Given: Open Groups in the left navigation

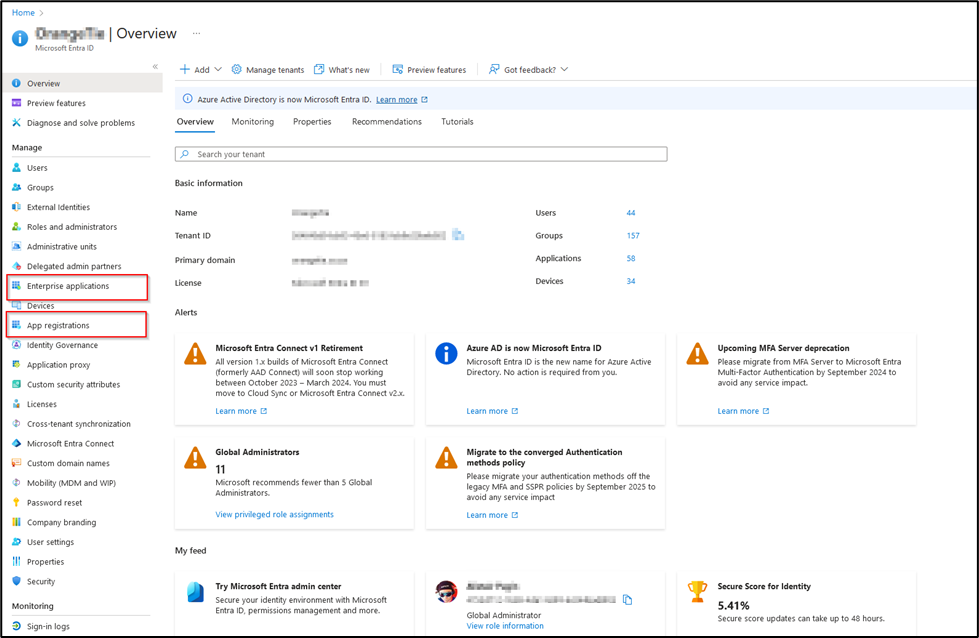Looking at the screenshot, I should point(43,187).
